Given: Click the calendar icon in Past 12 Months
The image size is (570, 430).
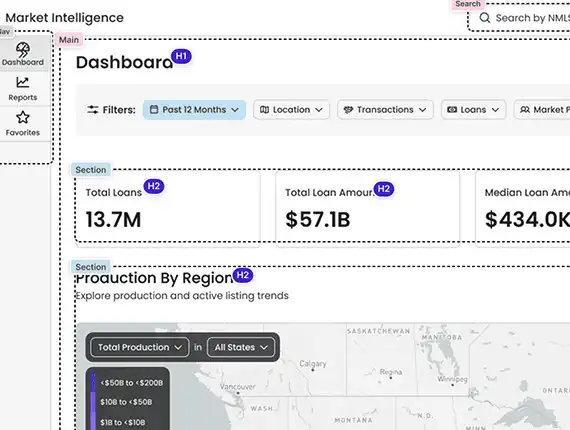Looking at the screenshot, I should (154, 109).
